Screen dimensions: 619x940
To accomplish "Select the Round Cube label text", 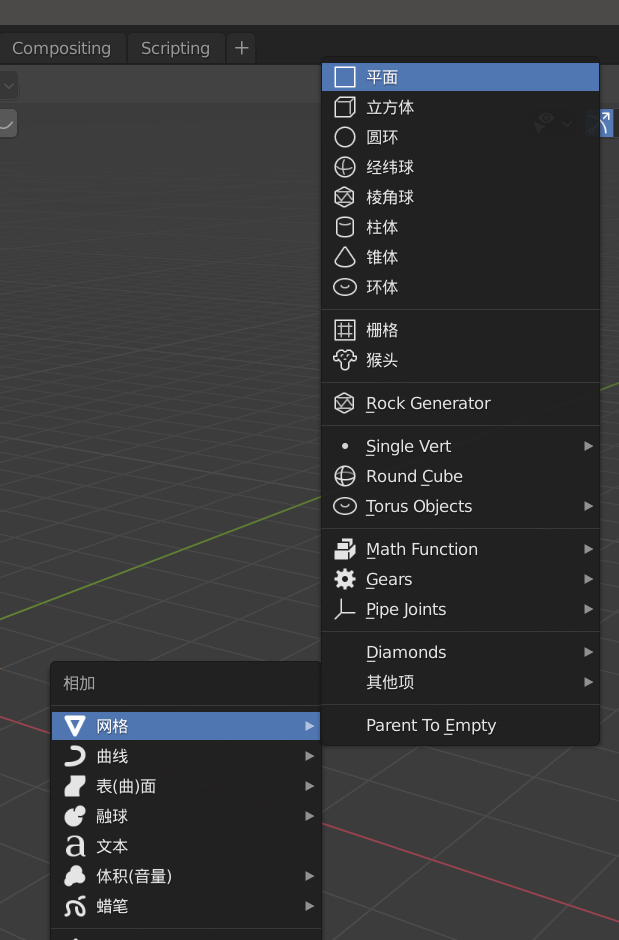I will coord(415,477).
